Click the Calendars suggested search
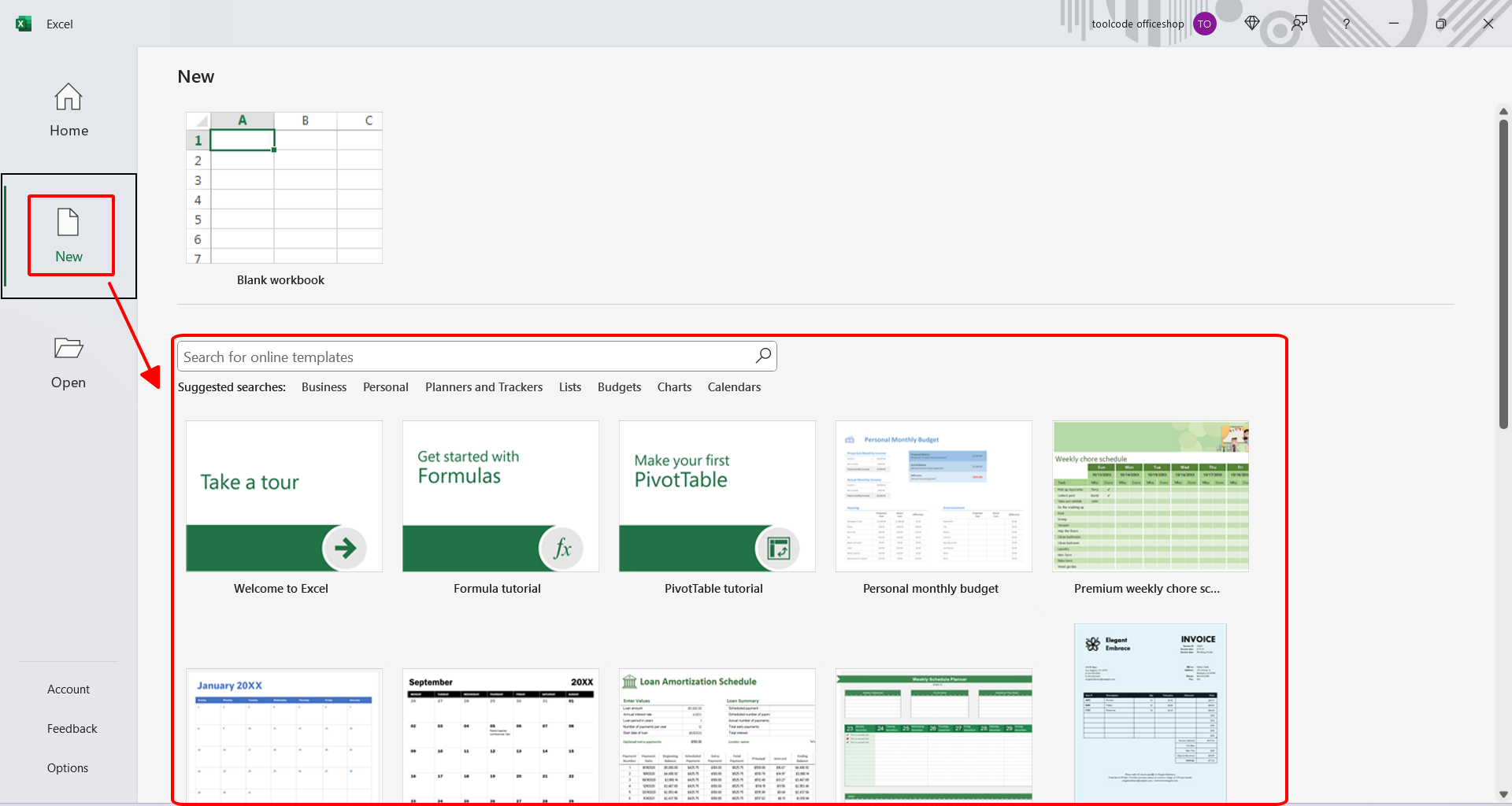1512x806 pixels. pyautogui.click(x=734, y=387)
